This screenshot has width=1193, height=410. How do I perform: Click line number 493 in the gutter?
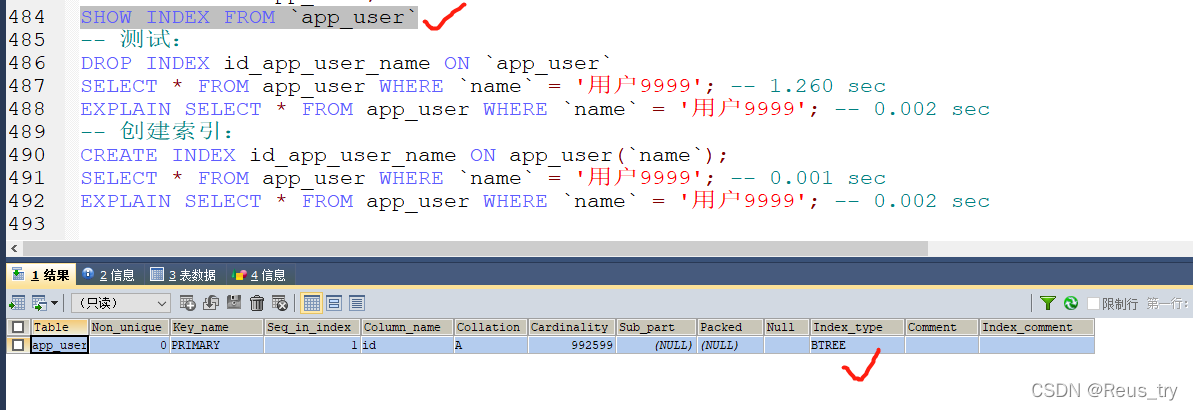(x=27, y=224)
